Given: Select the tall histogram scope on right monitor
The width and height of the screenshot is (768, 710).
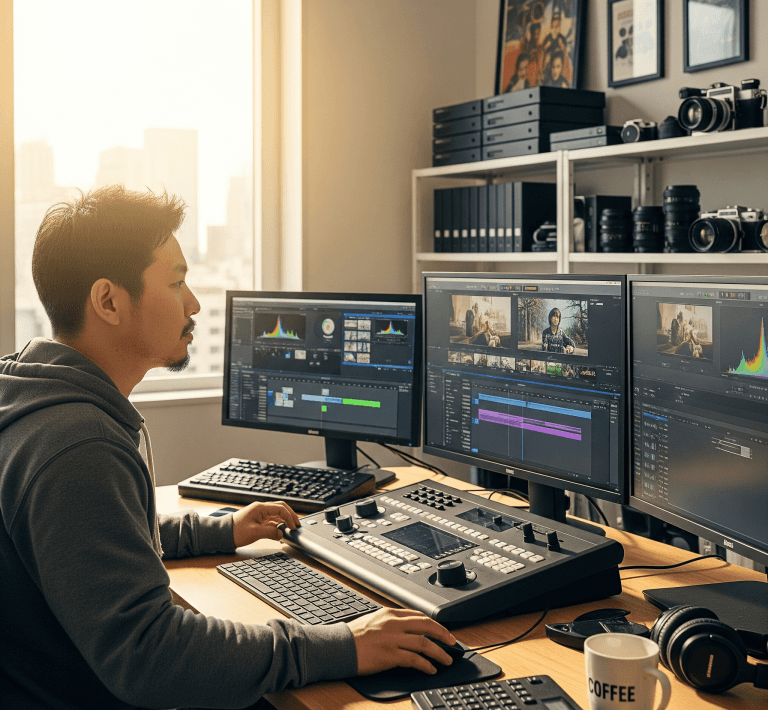Looking at the screenshot, I should tap(744, 342).
